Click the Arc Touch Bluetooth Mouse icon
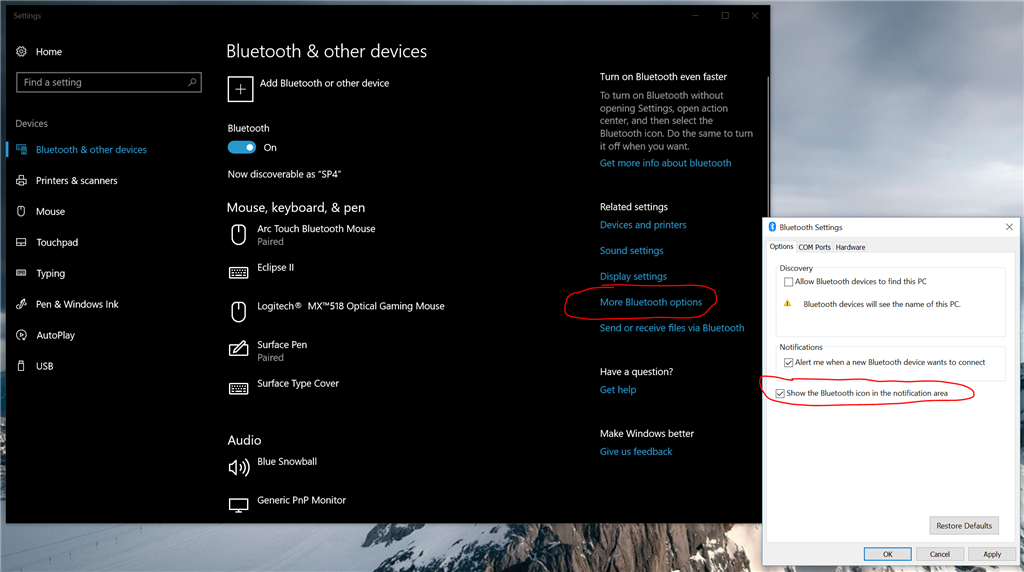The width and height of the screenshot is (1024, 572). click(x=239, y=234)
